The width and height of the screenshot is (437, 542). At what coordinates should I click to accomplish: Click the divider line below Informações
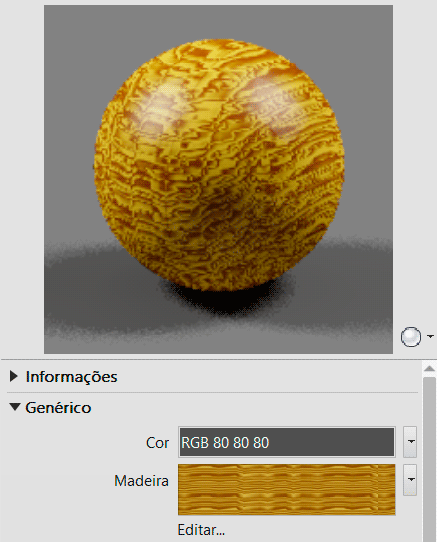[x=212, y=392]
